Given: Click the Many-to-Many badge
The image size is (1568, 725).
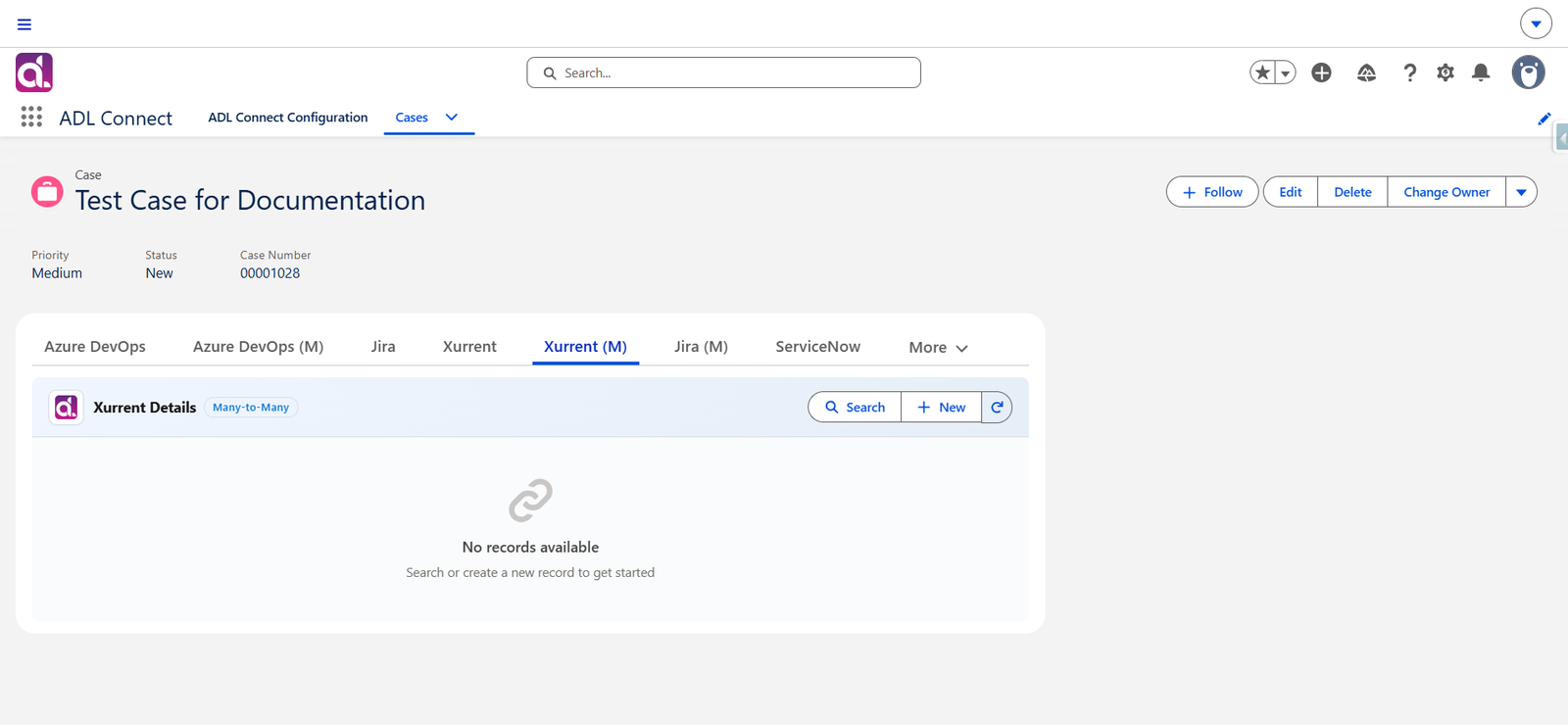Looking at the screenshot, I should (x=251, y=408).
